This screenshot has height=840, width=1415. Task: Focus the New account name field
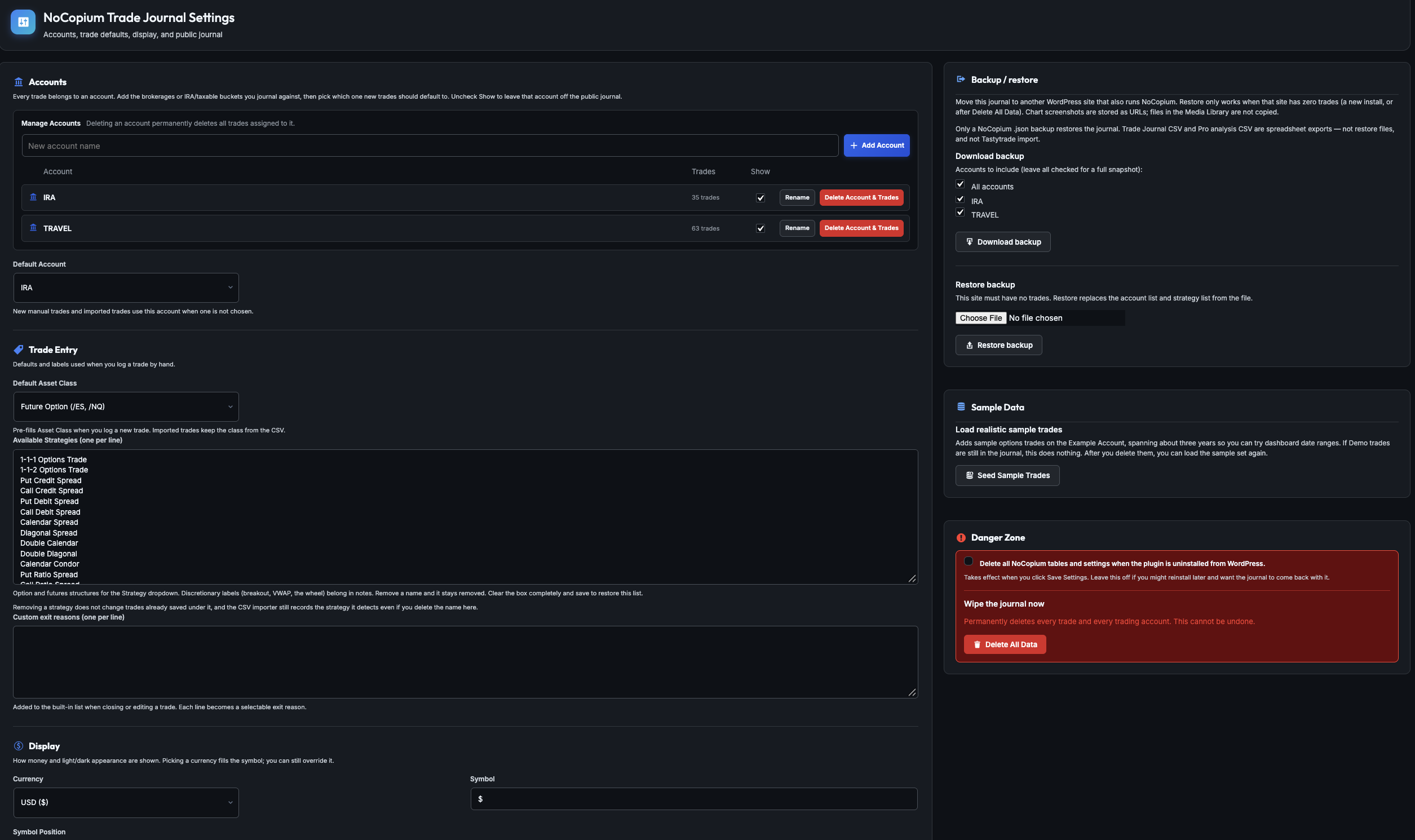click(430, 145)
